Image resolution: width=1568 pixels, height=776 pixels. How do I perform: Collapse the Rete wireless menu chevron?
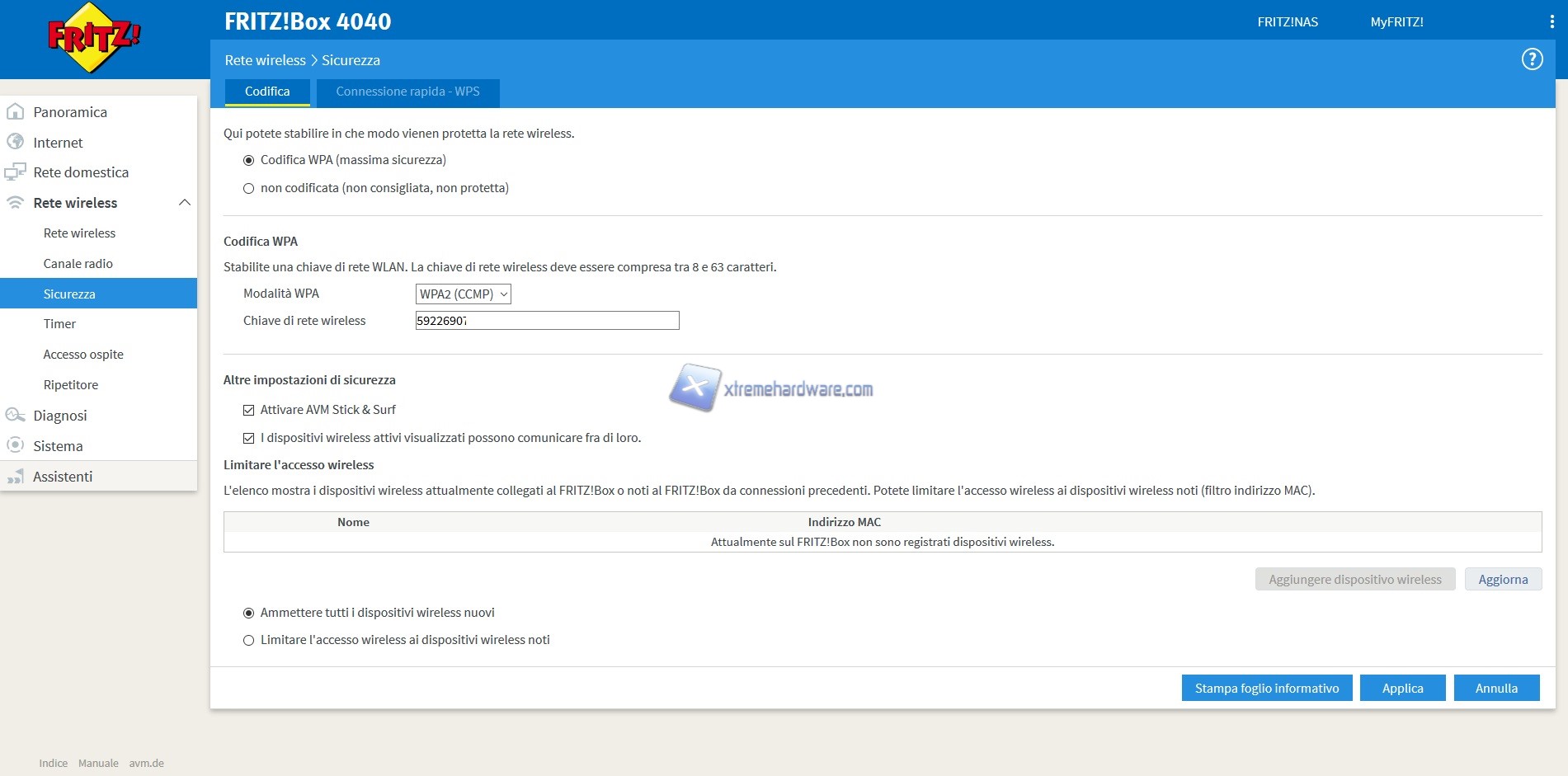point(185,203)
